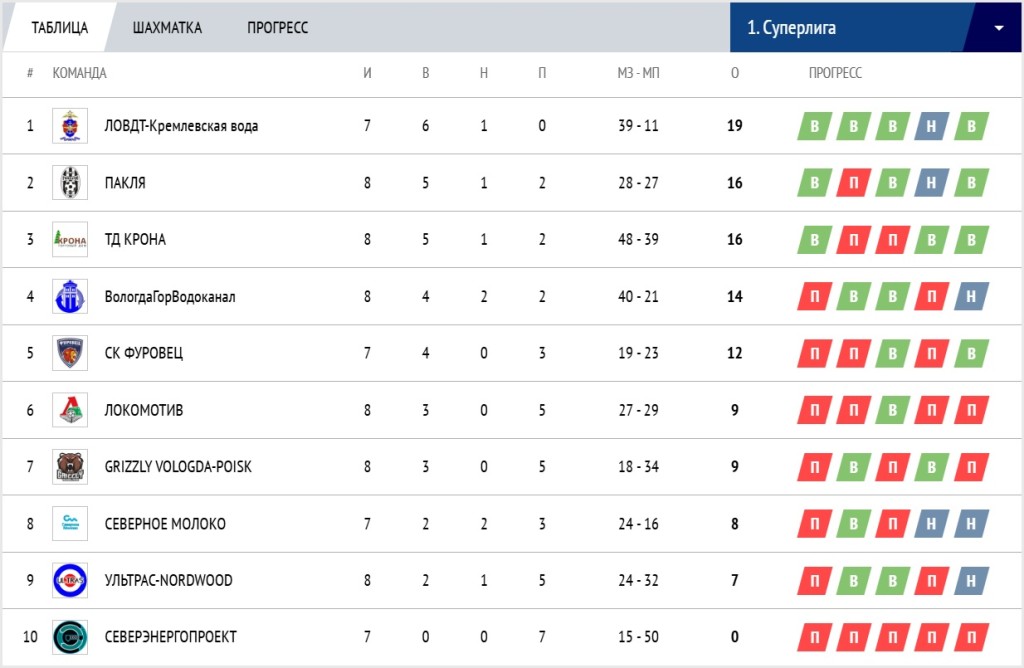Click the УЛЬТРАС-NORDWOOD team logo
This screenshot has width=1024, height=668.
point(70,580)
